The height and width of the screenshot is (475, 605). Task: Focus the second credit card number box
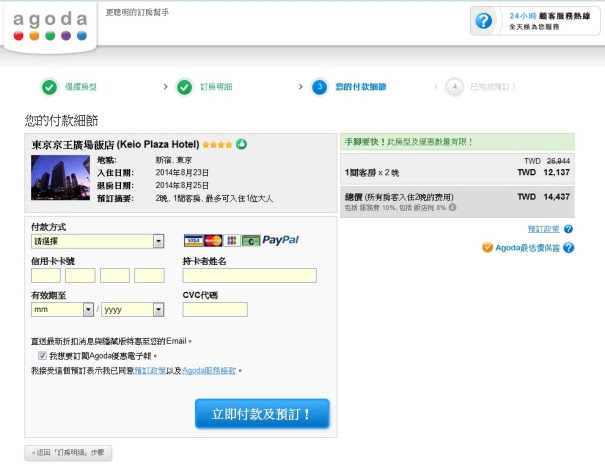point(80,276)
